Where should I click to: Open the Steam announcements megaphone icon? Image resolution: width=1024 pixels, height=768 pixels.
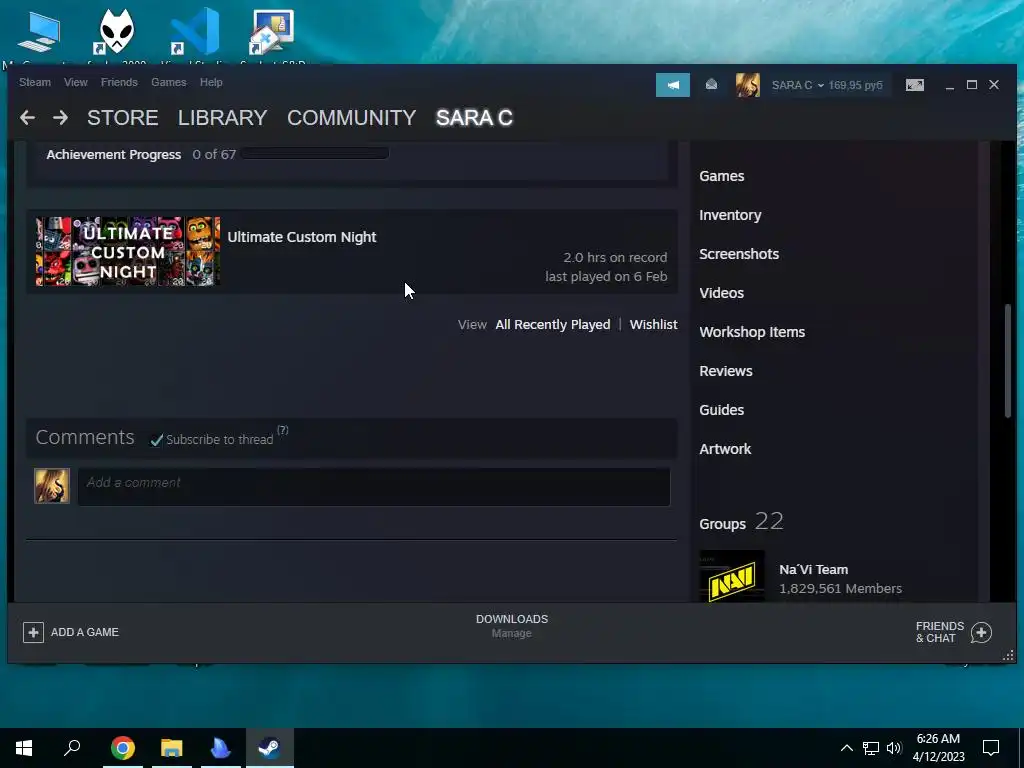coord(673,85)
